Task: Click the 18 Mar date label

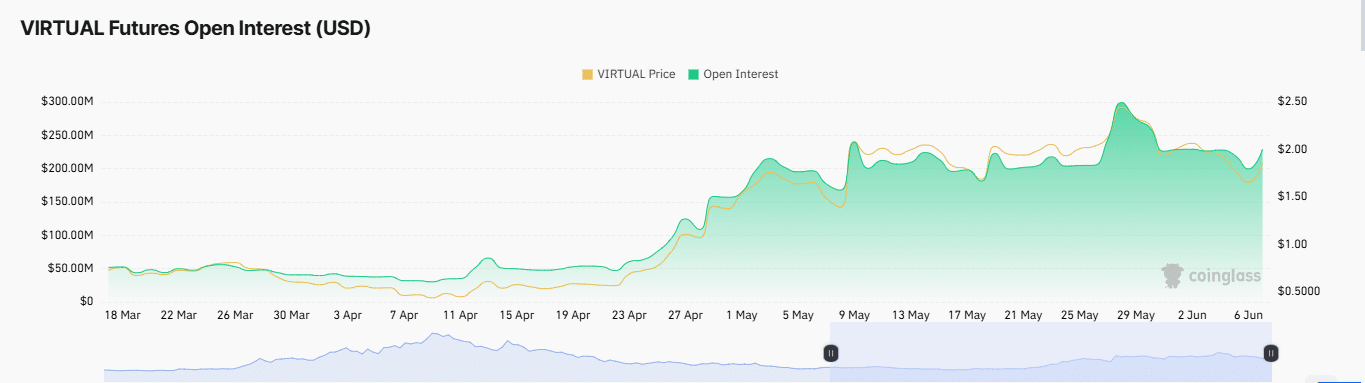Action: click(123, 315)
